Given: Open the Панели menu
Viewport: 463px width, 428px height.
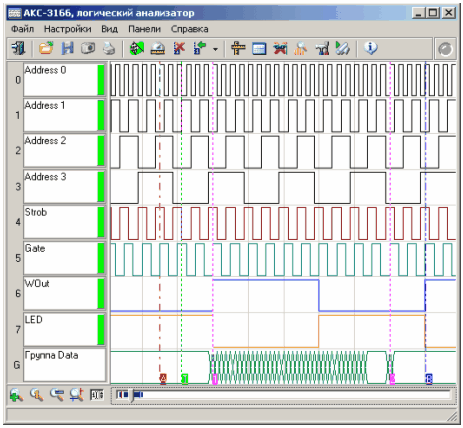Looking at the screenshot, I should (144, 29).
